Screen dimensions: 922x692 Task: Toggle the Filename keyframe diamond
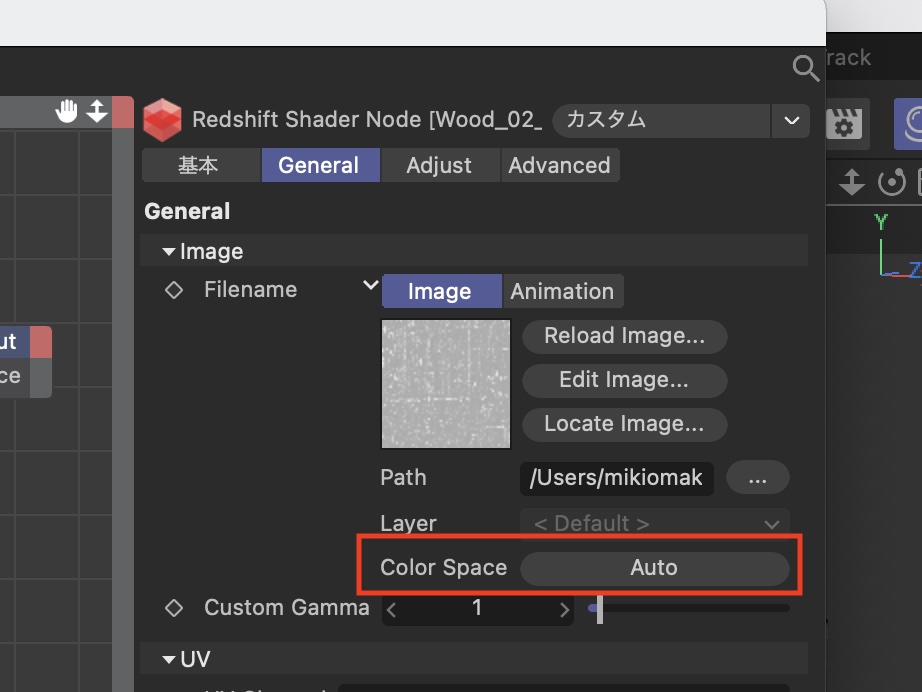click(174, 290)
